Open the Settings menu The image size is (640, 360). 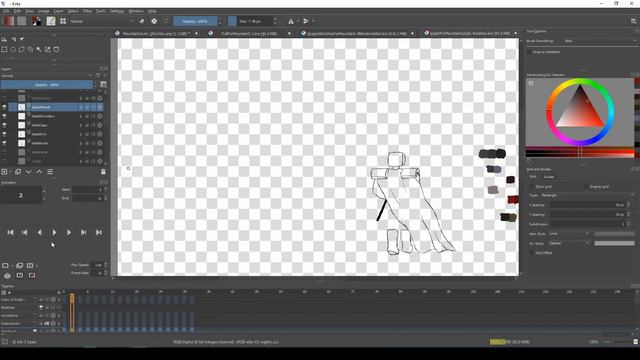(x=116, y=11)
